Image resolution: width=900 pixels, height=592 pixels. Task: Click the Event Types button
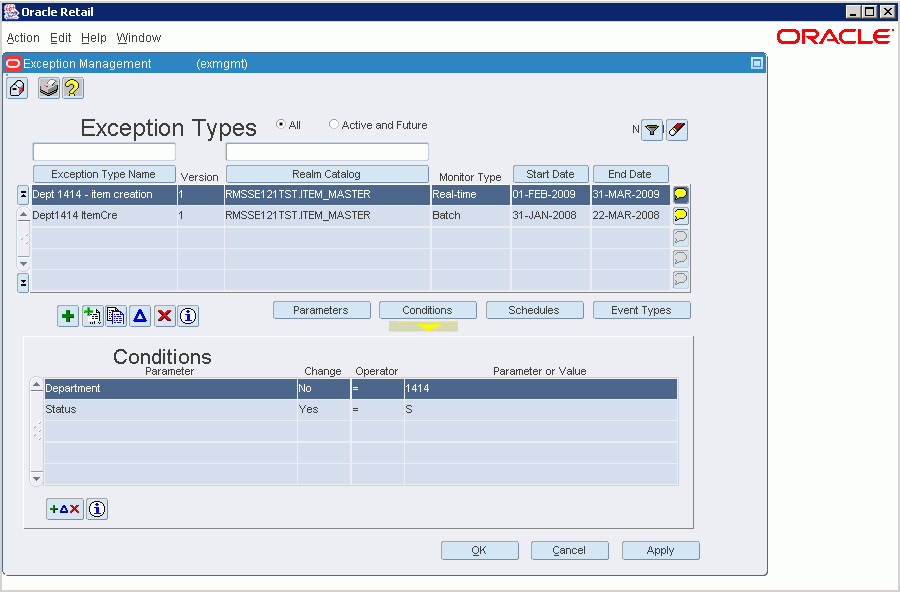[x=642, y=310]
